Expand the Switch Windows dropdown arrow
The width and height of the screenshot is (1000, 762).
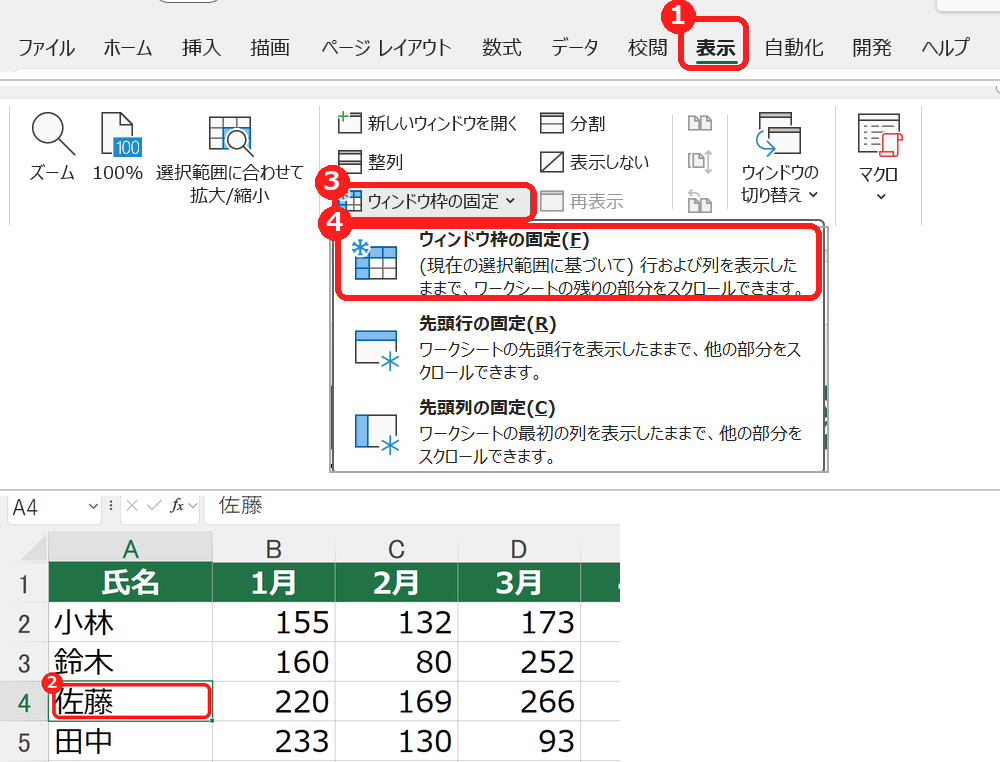(813, 195)
